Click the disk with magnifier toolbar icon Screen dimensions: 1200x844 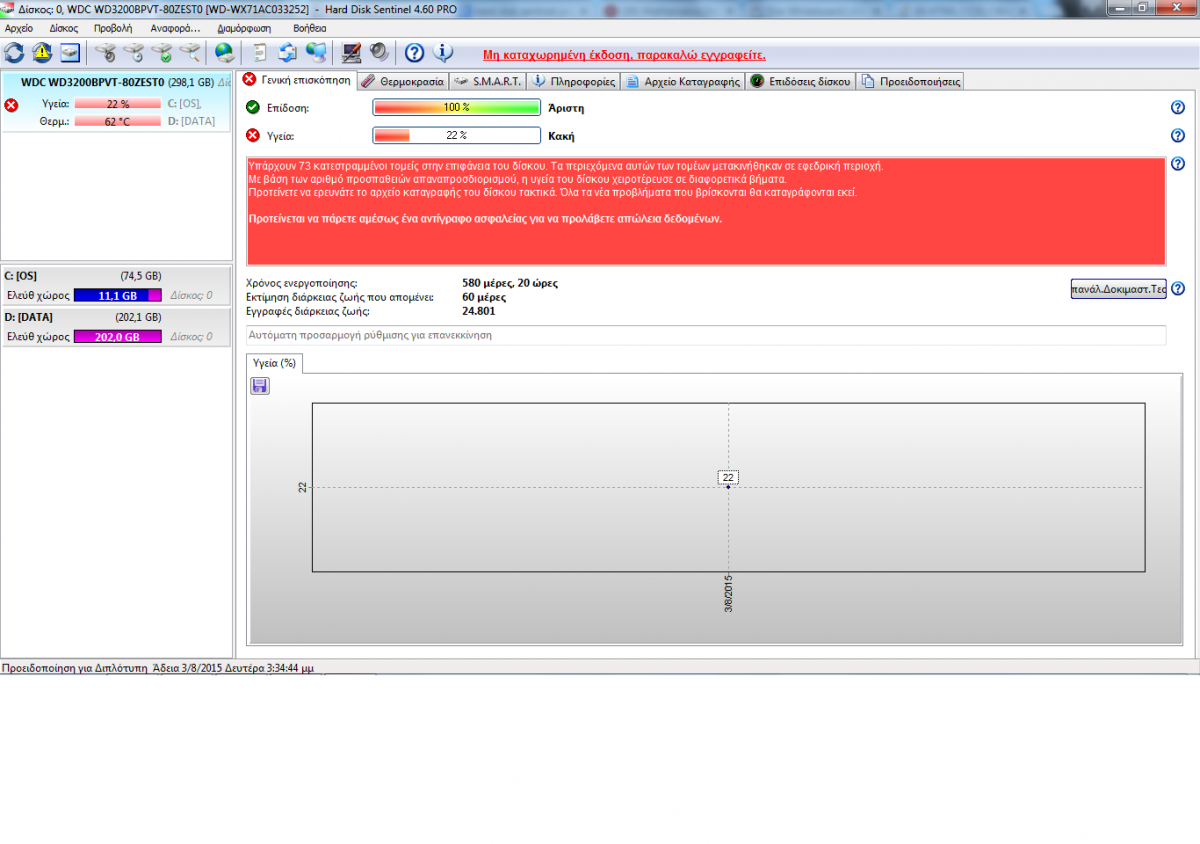point(189,52)
